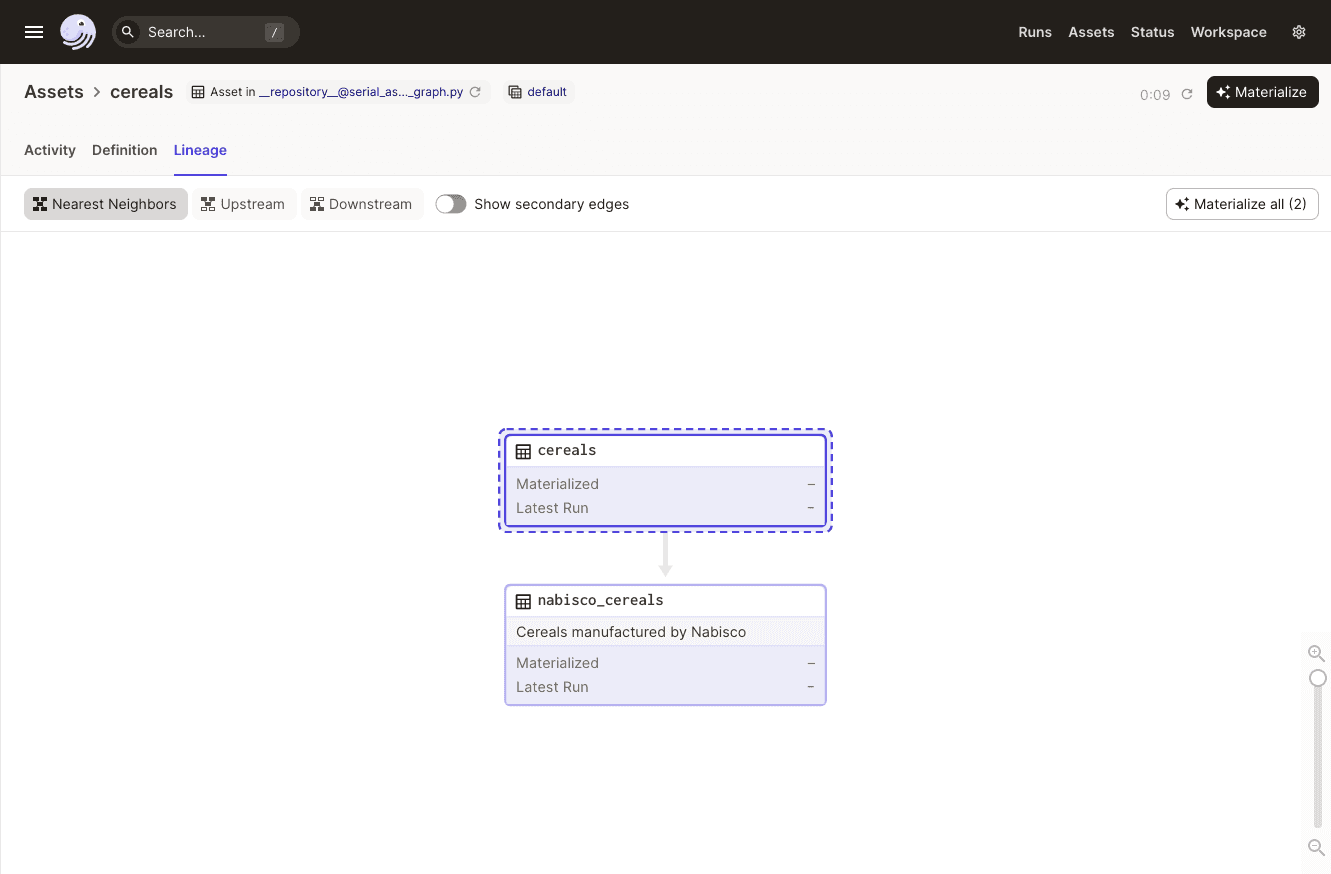Viewport: 1331px width, 874px height.
Task: Click the Materialize button
Action: tap(1262, 92)
